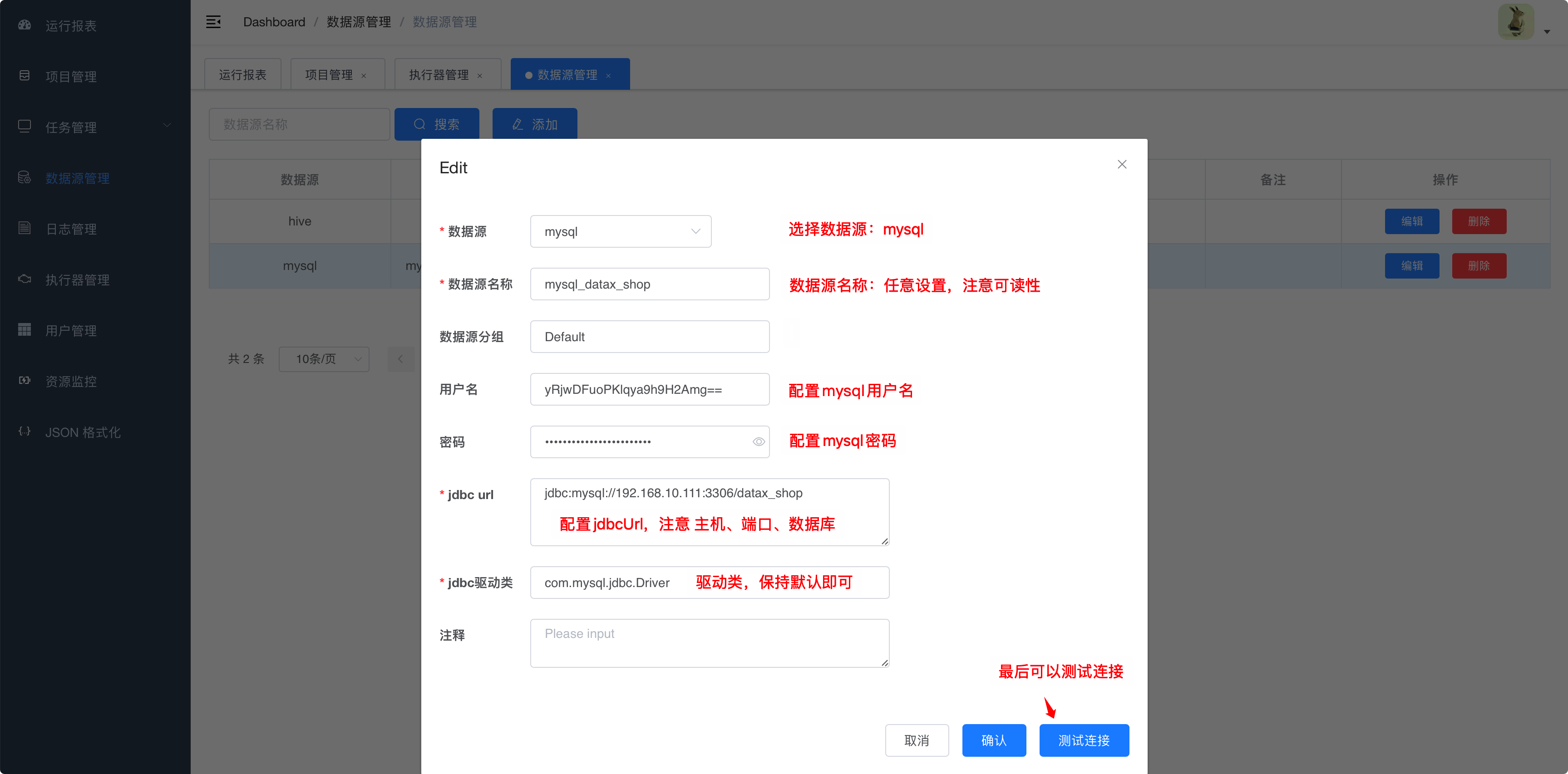Open 运行报表 dashboard icon in sidebar

pos(25,25)
